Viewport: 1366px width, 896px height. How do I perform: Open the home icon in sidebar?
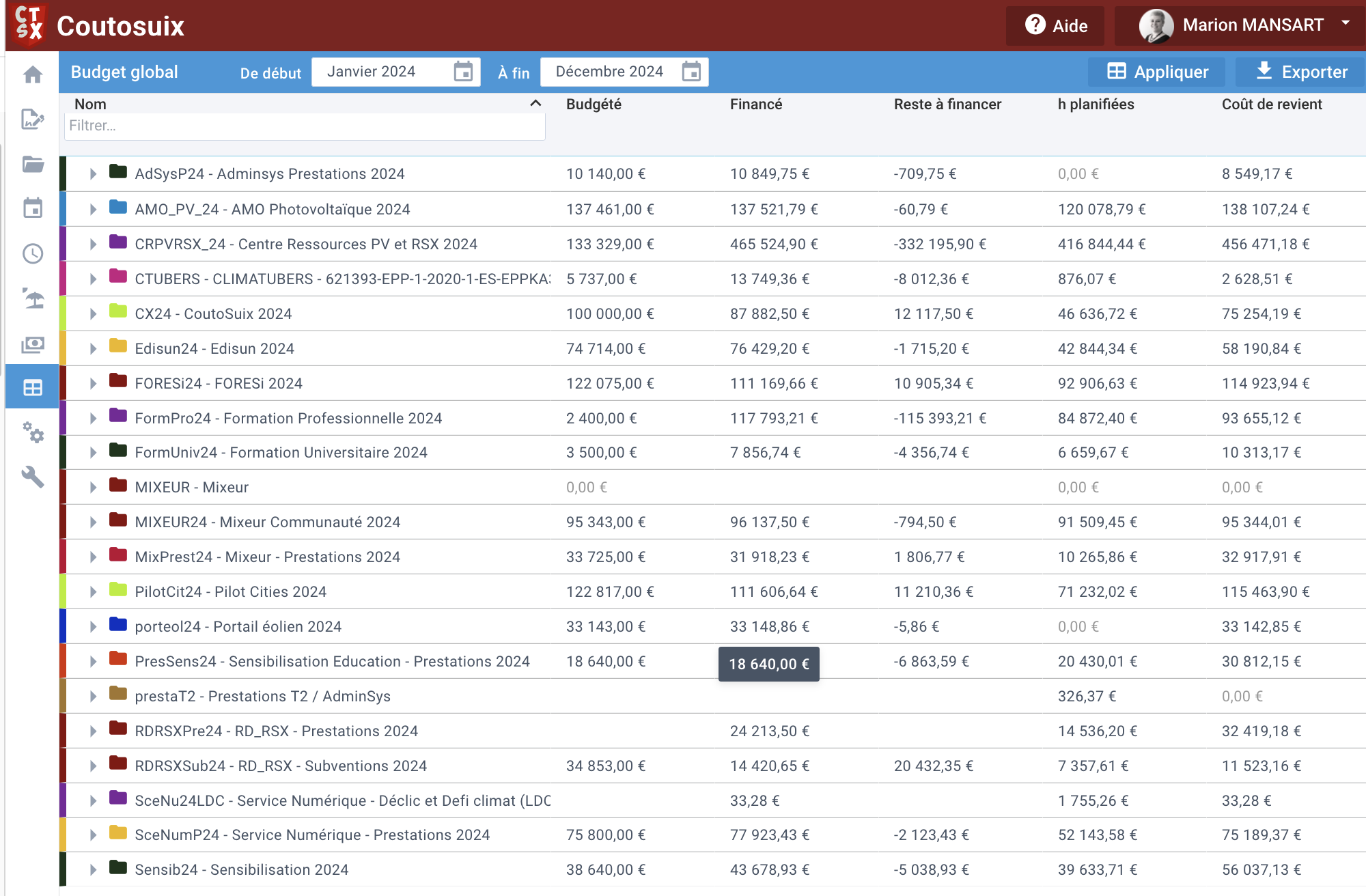point(33,74)
